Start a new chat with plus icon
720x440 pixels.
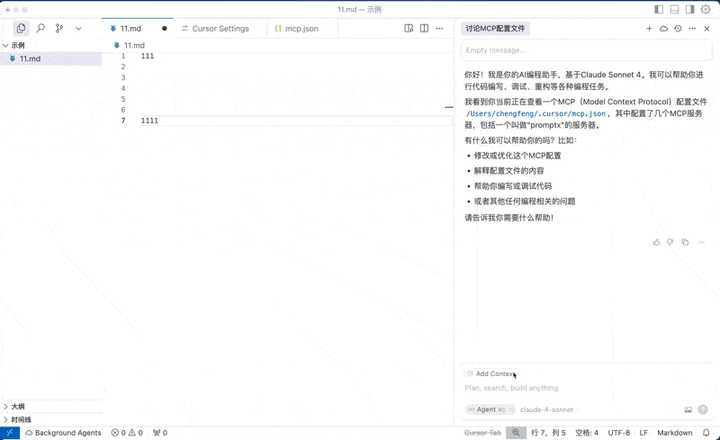click(x=649, y=29)
